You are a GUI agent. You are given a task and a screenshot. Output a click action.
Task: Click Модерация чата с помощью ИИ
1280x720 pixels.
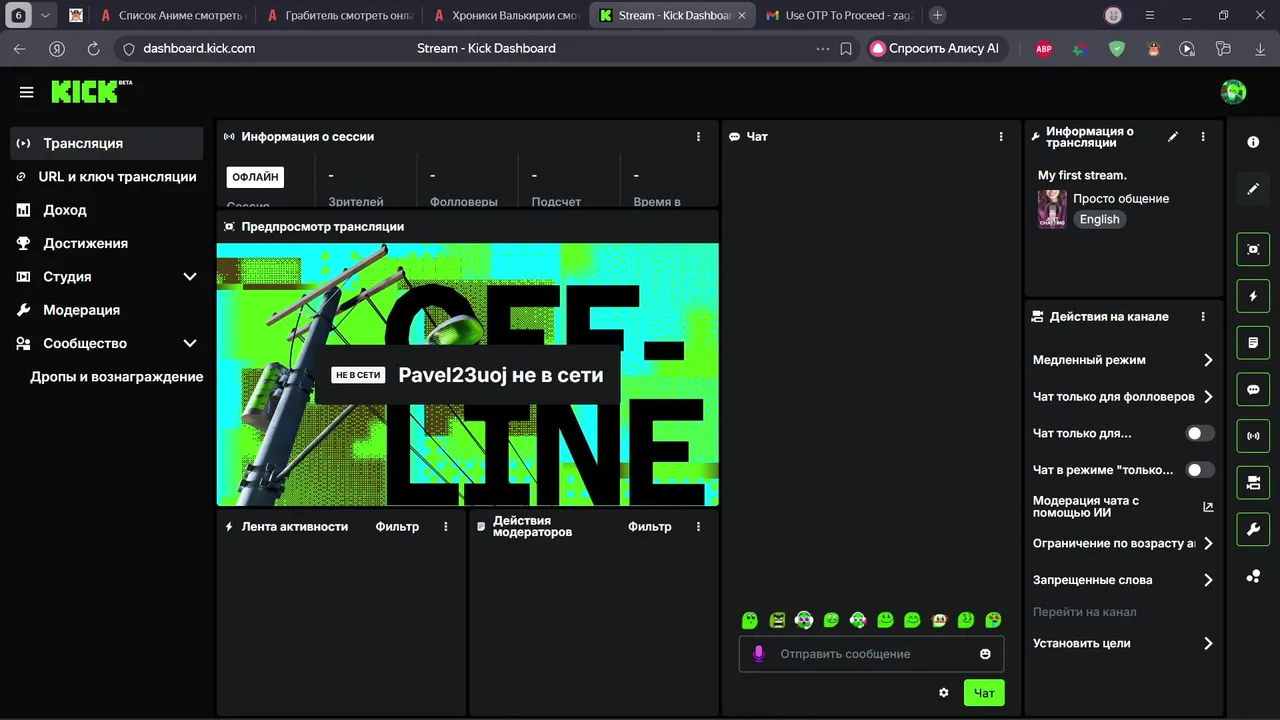tap(1086, 507)
